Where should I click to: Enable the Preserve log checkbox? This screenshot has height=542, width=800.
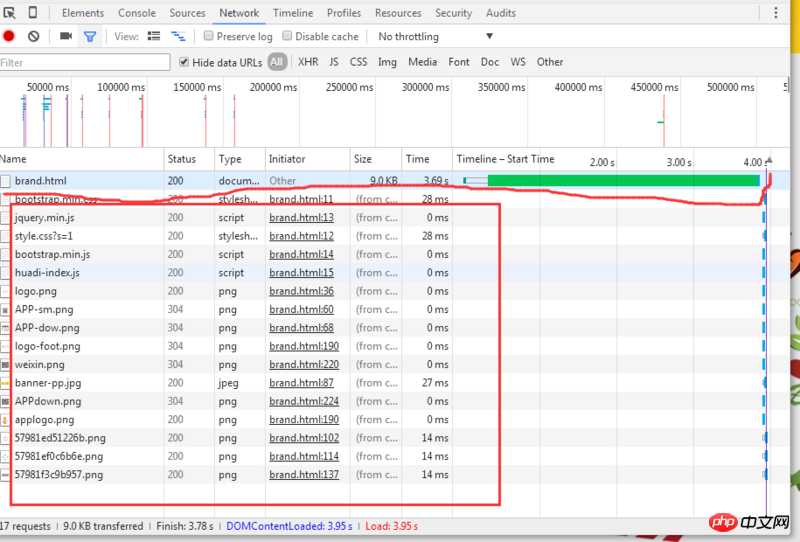208,36
